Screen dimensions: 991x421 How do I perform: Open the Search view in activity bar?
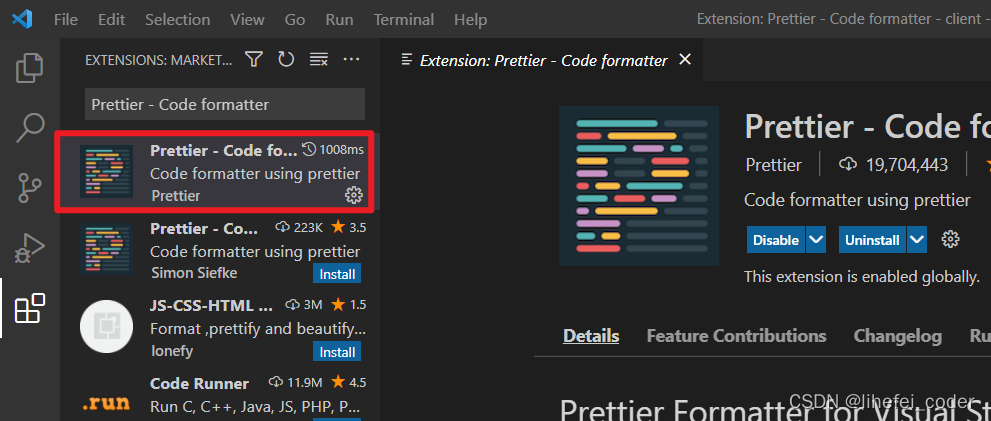pyautogui.click(x=30, y=128)
